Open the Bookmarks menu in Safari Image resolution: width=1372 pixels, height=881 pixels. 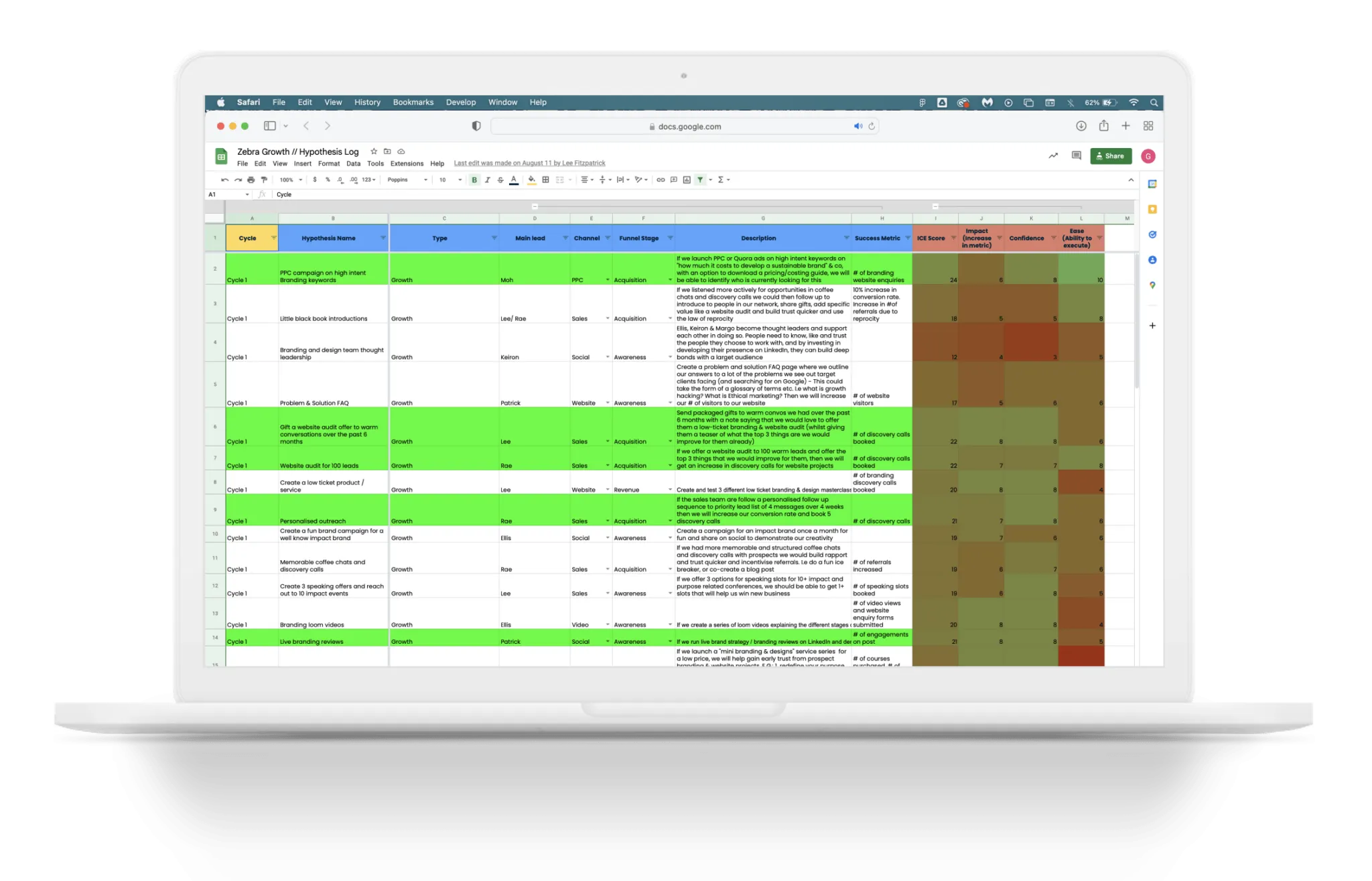pos(413,103)
